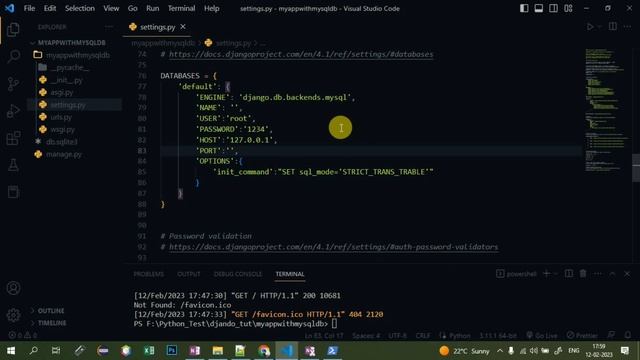The width and height of the screenshot is (640, 360).
Task: Open the Run and Debug view
Action: point(13,111)
